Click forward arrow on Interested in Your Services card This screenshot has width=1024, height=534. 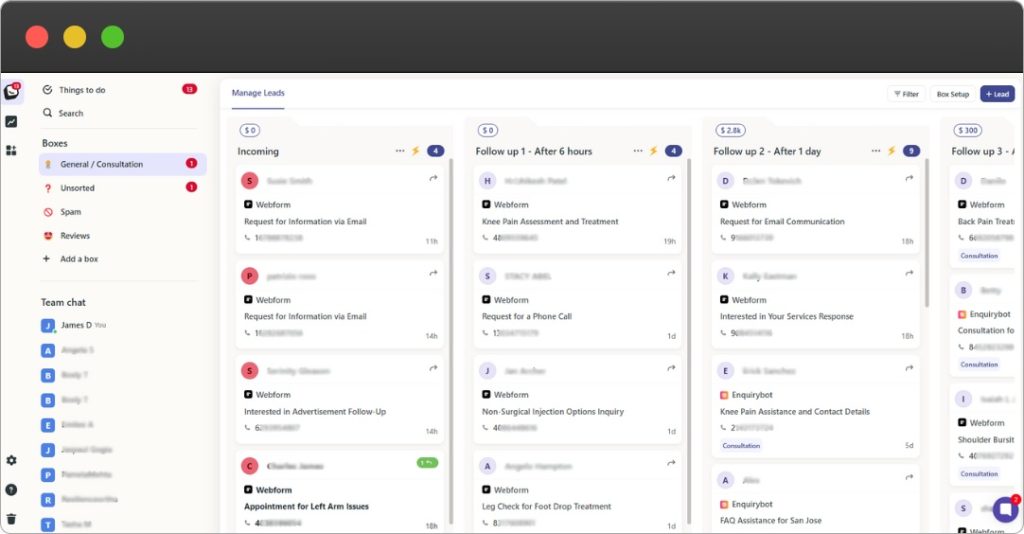909,273
